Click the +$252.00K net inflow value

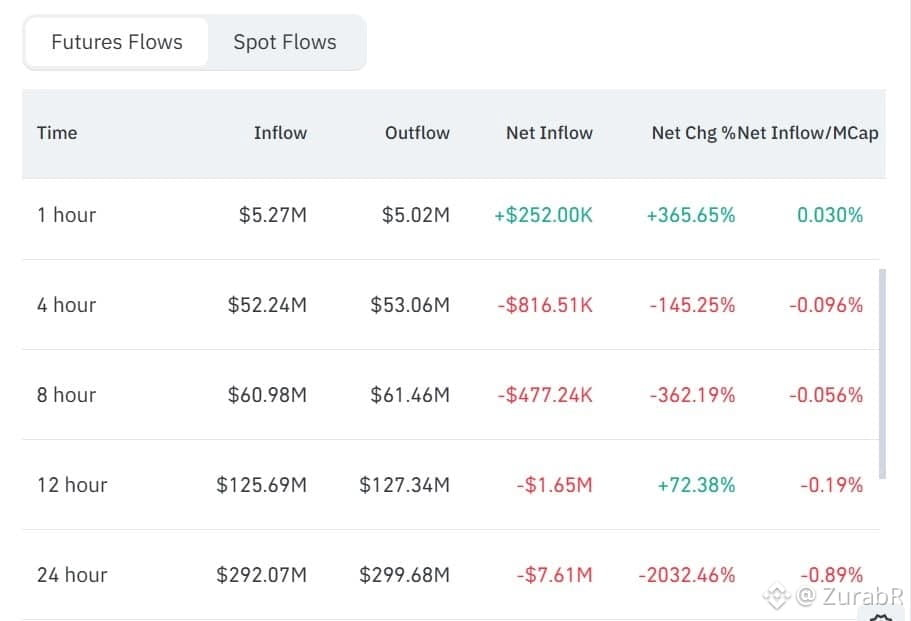coord(543,215)
